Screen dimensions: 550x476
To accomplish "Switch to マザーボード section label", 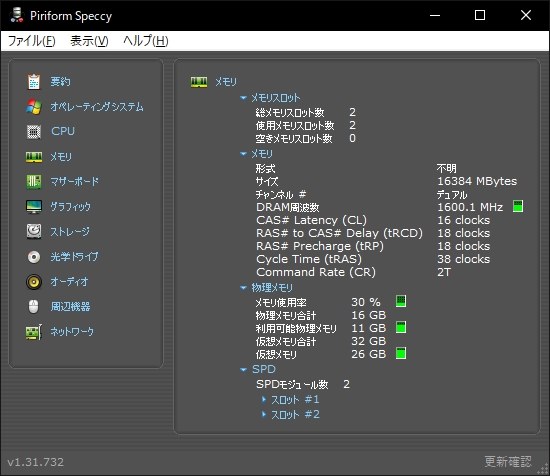I will pyautogui.click(x=74, y=182).
